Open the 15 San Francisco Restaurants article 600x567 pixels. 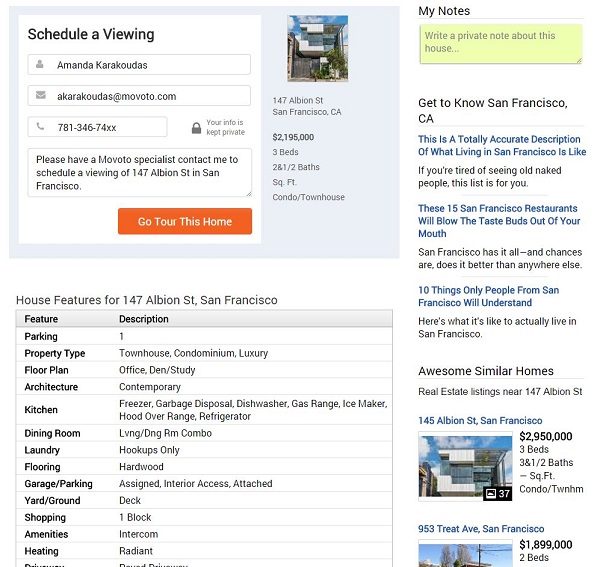pos(499,221)
